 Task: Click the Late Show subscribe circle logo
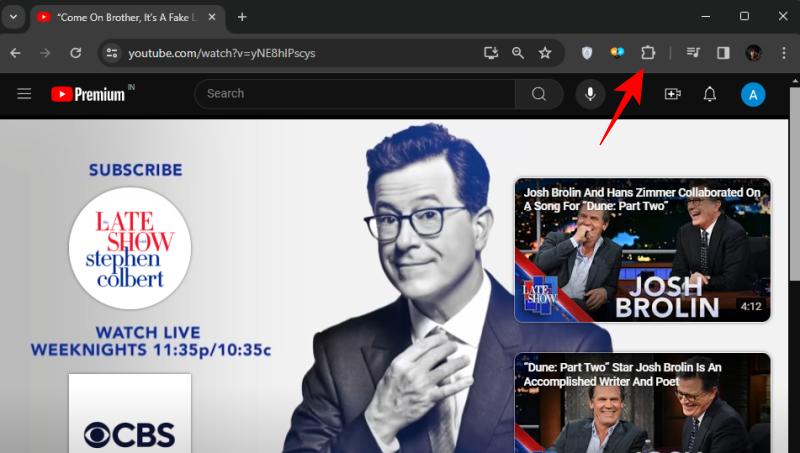[x=130, y=248]
